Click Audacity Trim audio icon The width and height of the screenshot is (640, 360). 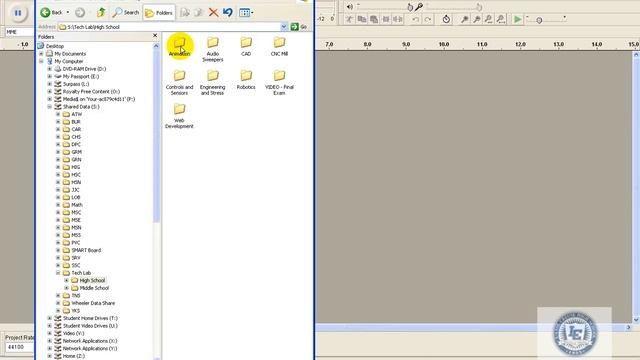click(386, 19)
